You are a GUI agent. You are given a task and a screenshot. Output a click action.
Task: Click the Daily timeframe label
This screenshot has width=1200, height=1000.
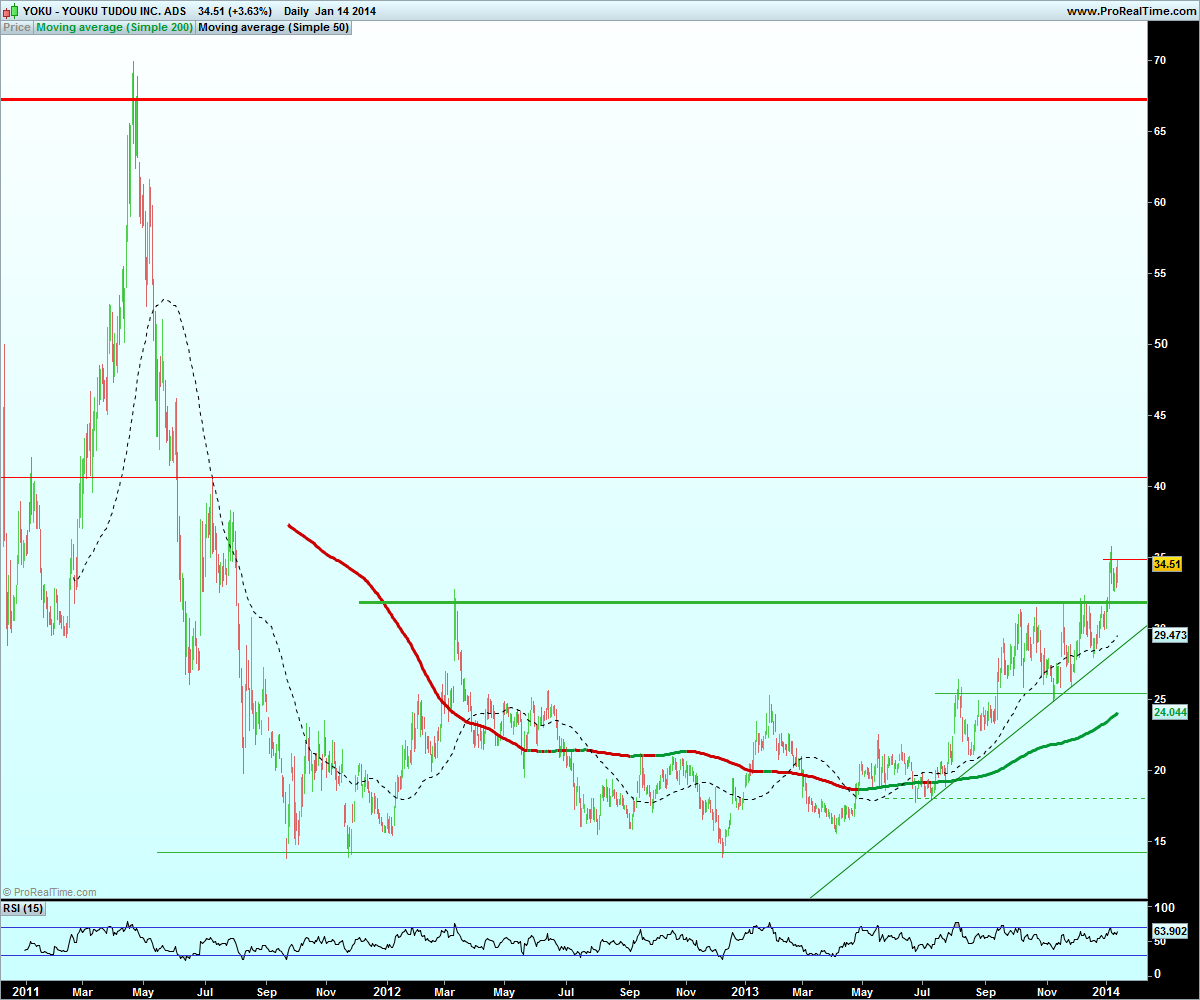296,11
